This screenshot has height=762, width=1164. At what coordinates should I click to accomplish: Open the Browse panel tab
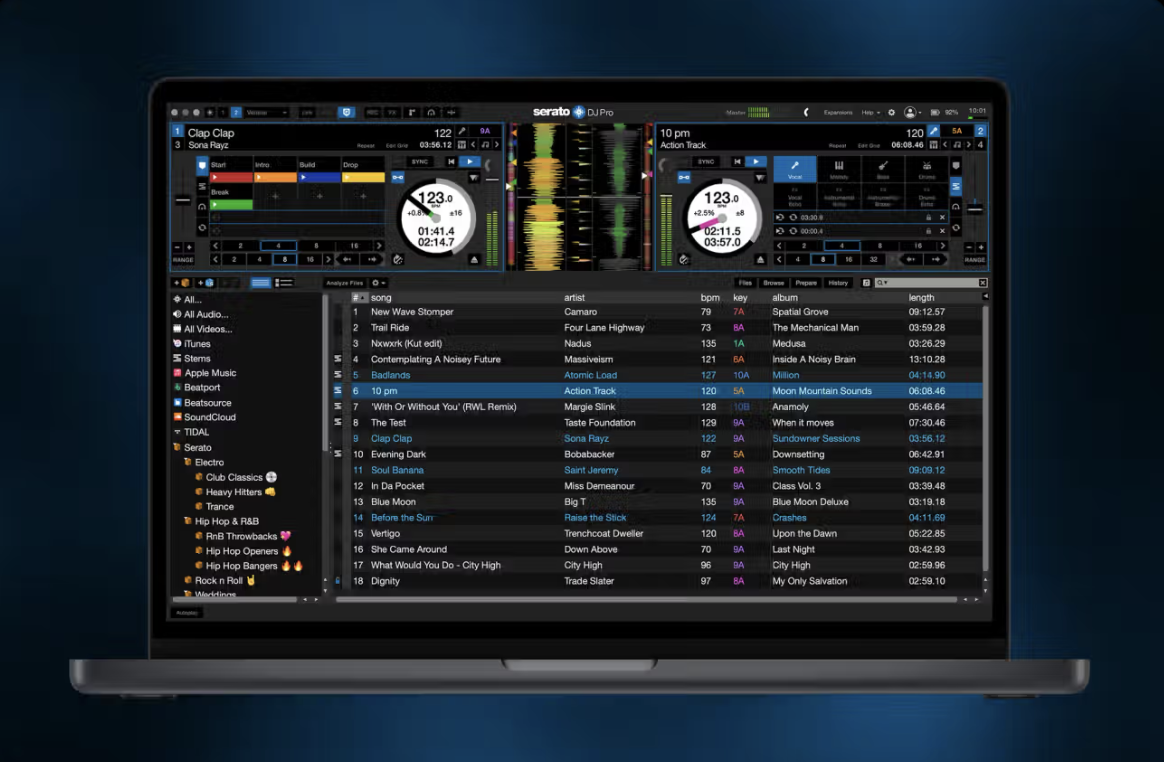[774, 283]
